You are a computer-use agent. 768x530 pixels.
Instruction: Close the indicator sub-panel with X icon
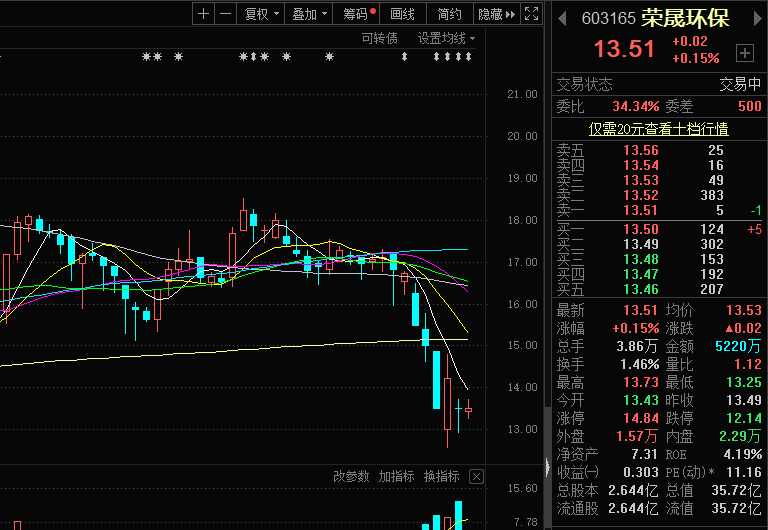476,476
